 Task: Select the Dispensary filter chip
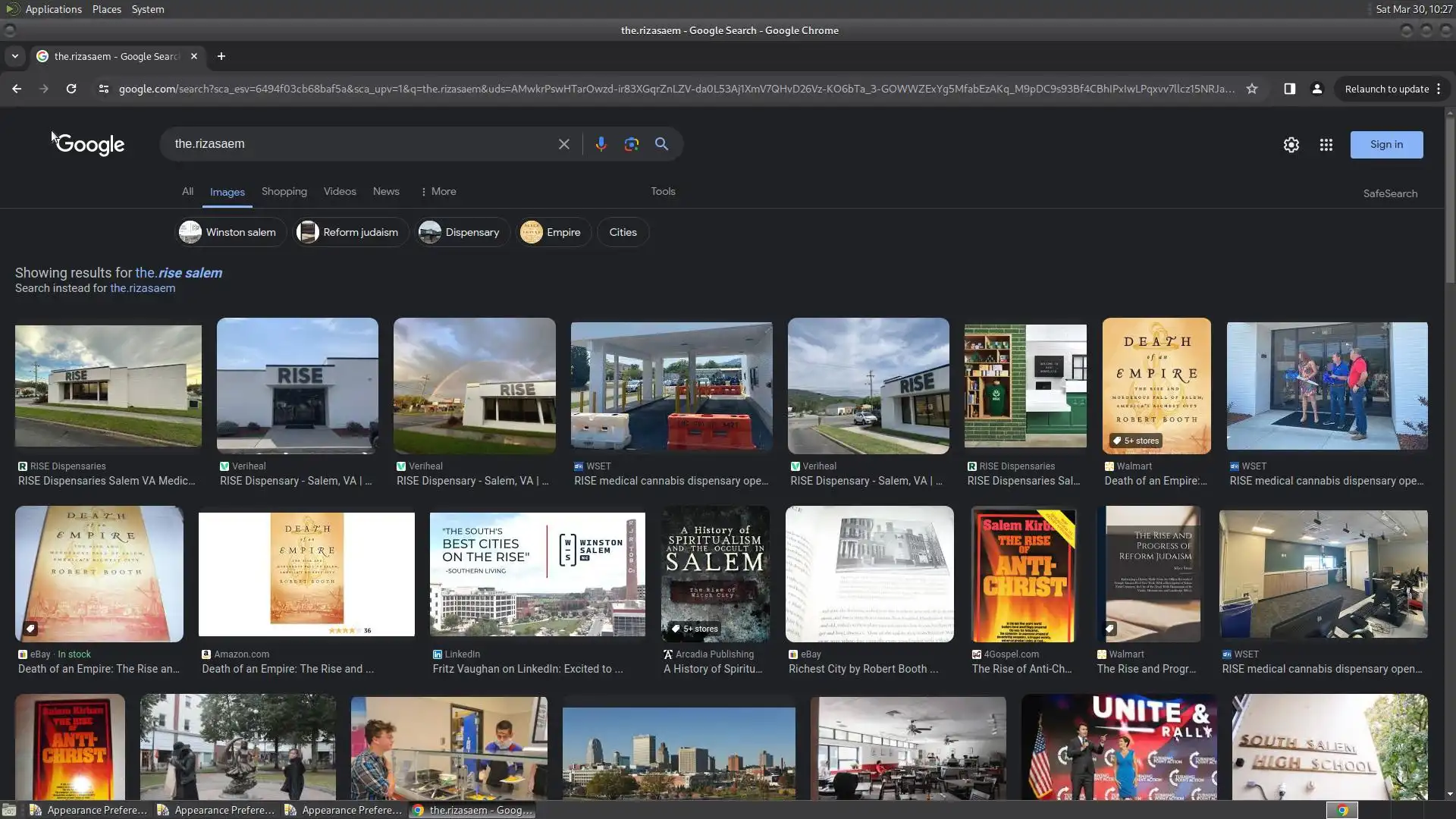pos(461,232)
